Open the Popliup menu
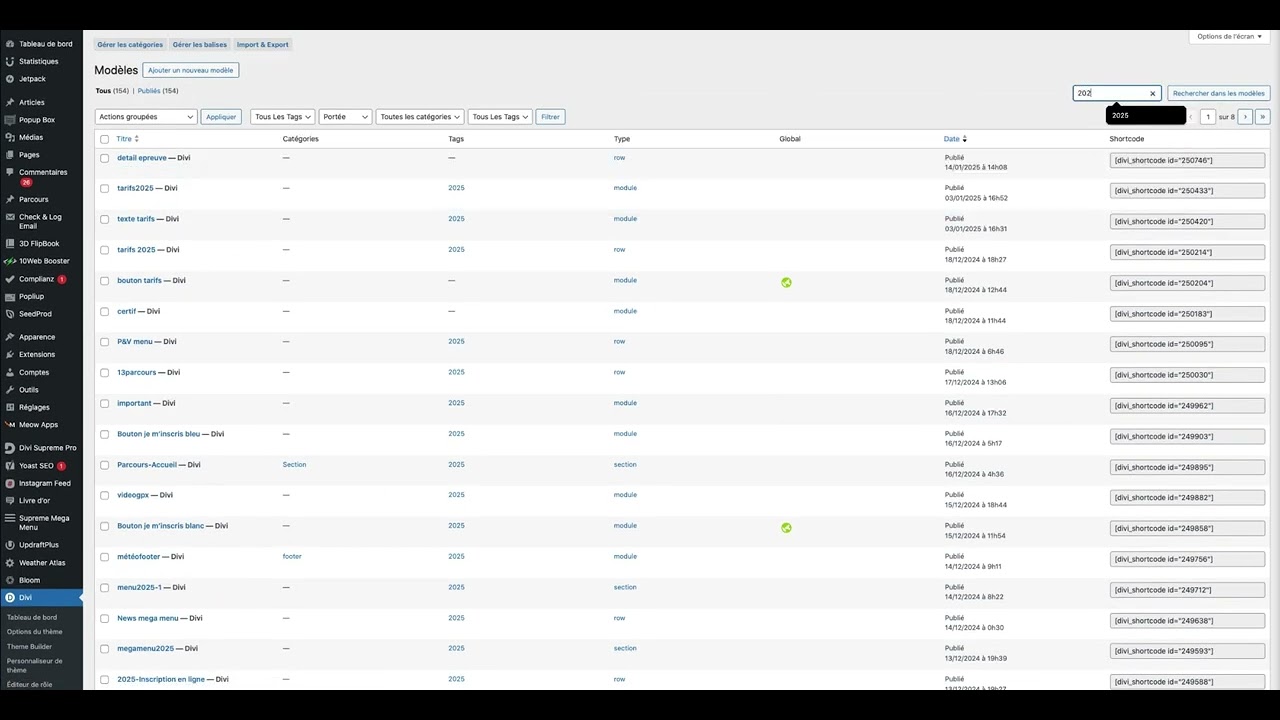Image resolution: width=1280 pixels, height=720 pixels. [x=31, y=296]
